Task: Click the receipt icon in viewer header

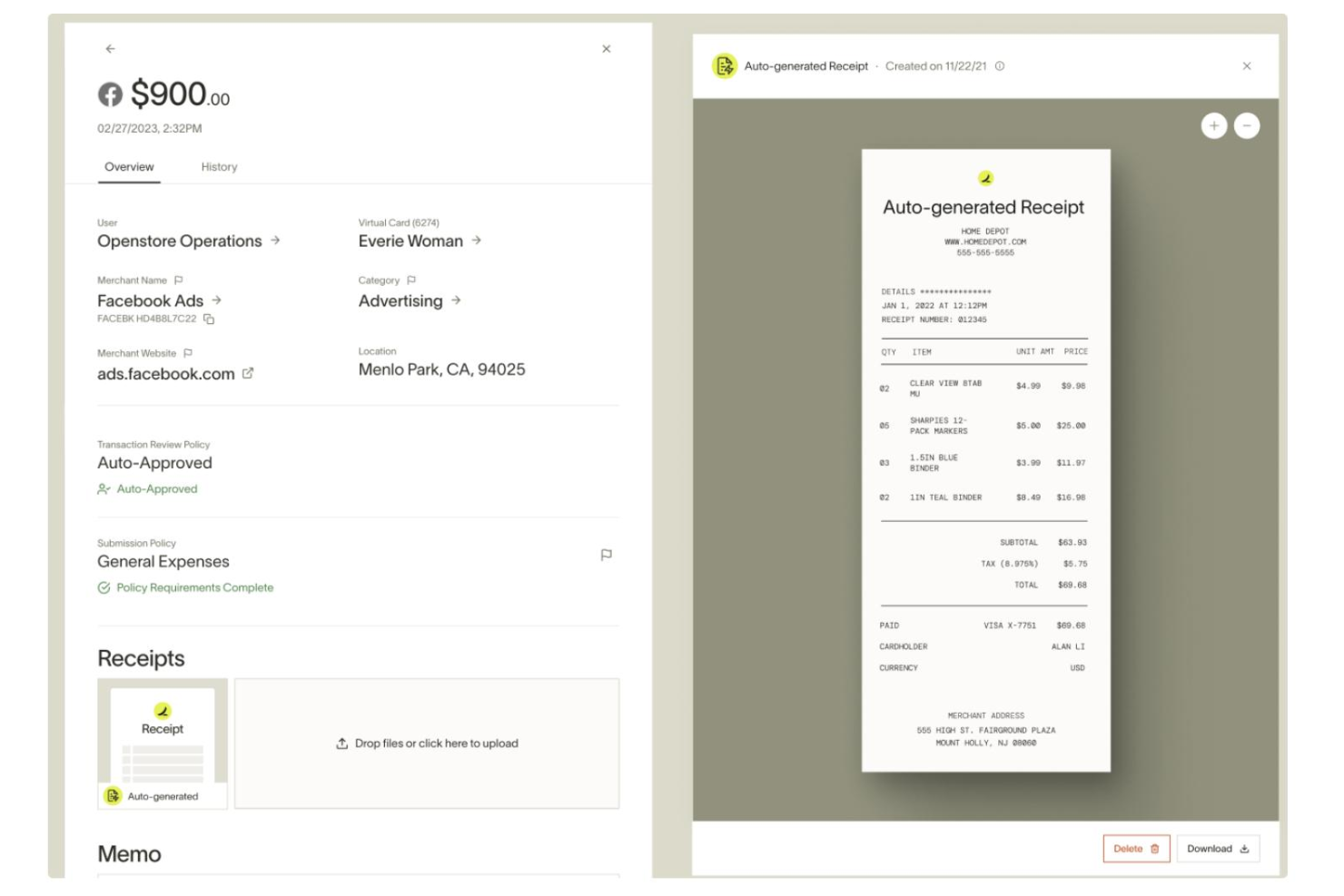Action: (725, 66)
